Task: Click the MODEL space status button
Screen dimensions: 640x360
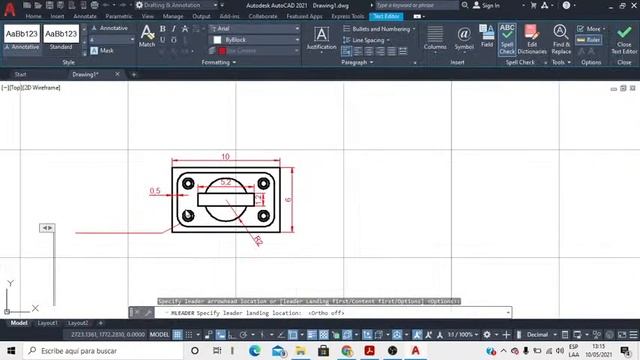Action: (x=159, y=335)
